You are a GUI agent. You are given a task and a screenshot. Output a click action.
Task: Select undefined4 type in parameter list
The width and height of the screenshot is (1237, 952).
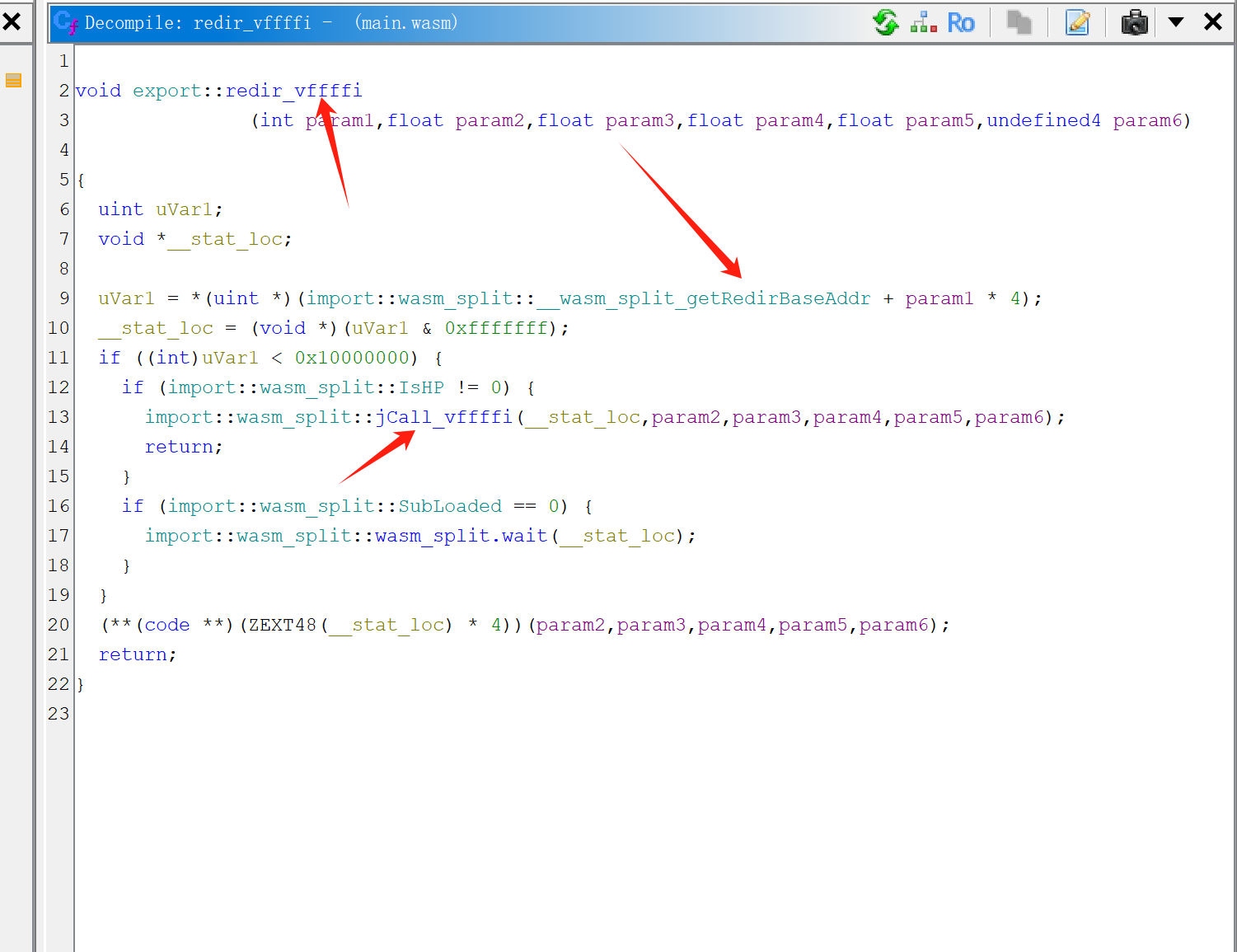pyautogui.click(x=1043, y=120)
